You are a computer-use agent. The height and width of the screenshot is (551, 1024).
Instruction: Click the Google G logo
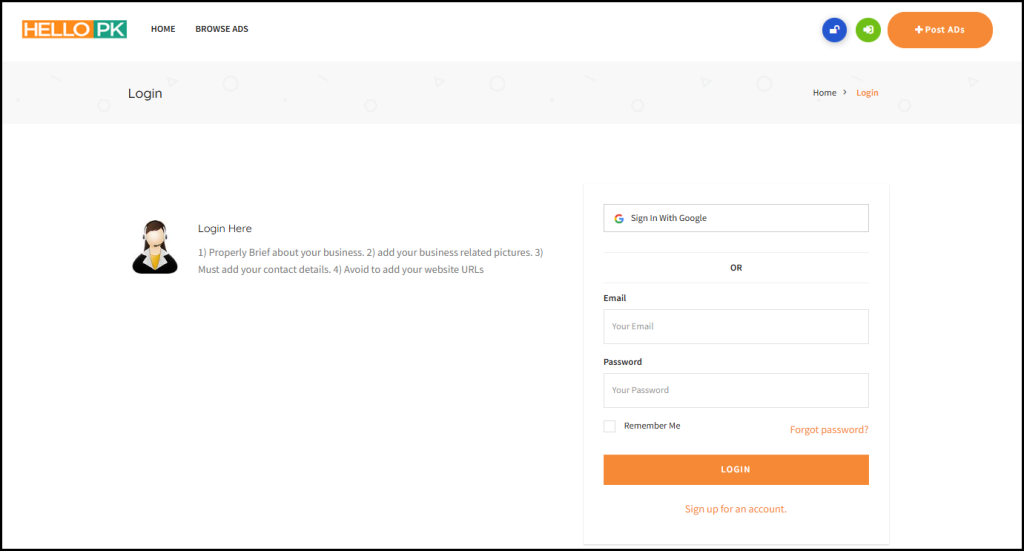619,218
